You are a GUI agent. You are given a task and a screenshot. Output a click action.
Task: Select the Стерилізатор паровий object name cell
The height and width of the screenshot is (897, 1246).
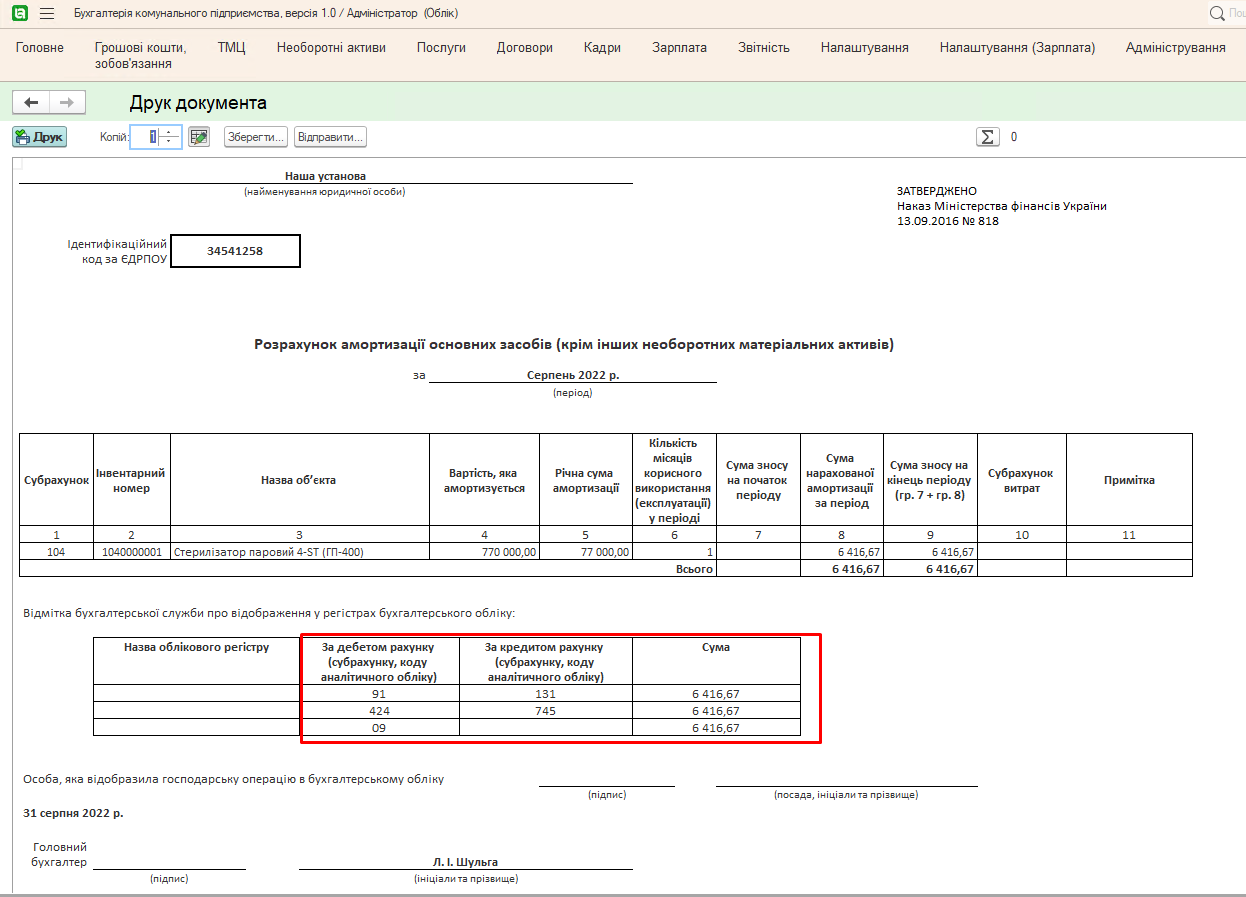point(299,551)
